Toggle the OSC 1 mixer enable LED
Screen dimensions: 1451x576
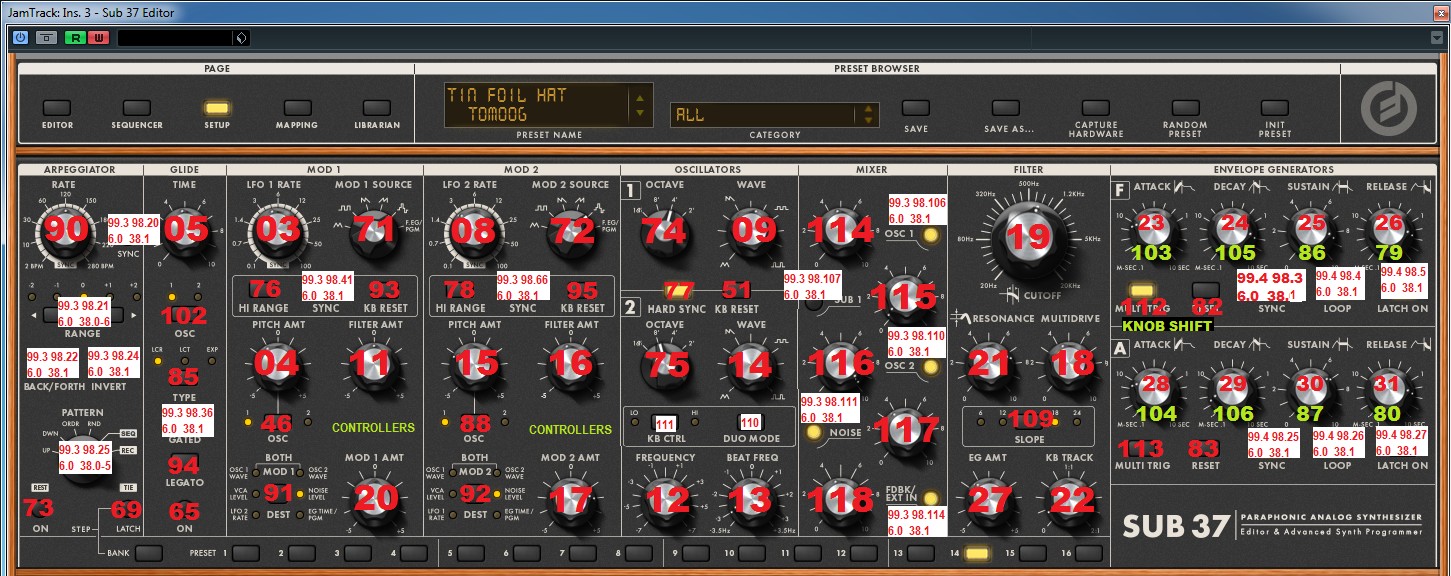click(x=932, y=237)
